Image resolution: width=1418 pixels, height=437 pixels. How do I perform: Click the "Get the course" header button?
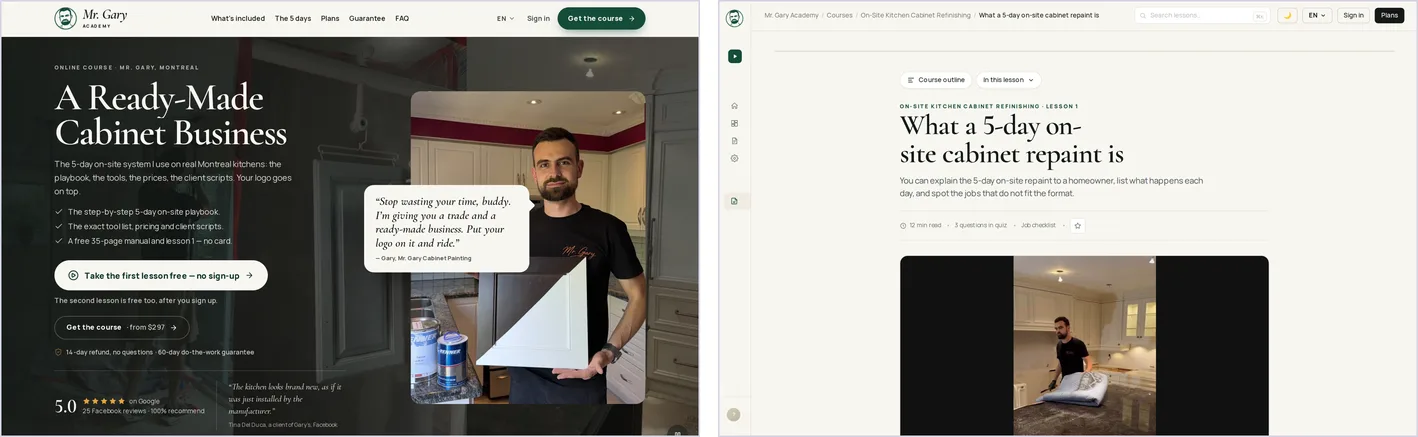click(601, 18)
